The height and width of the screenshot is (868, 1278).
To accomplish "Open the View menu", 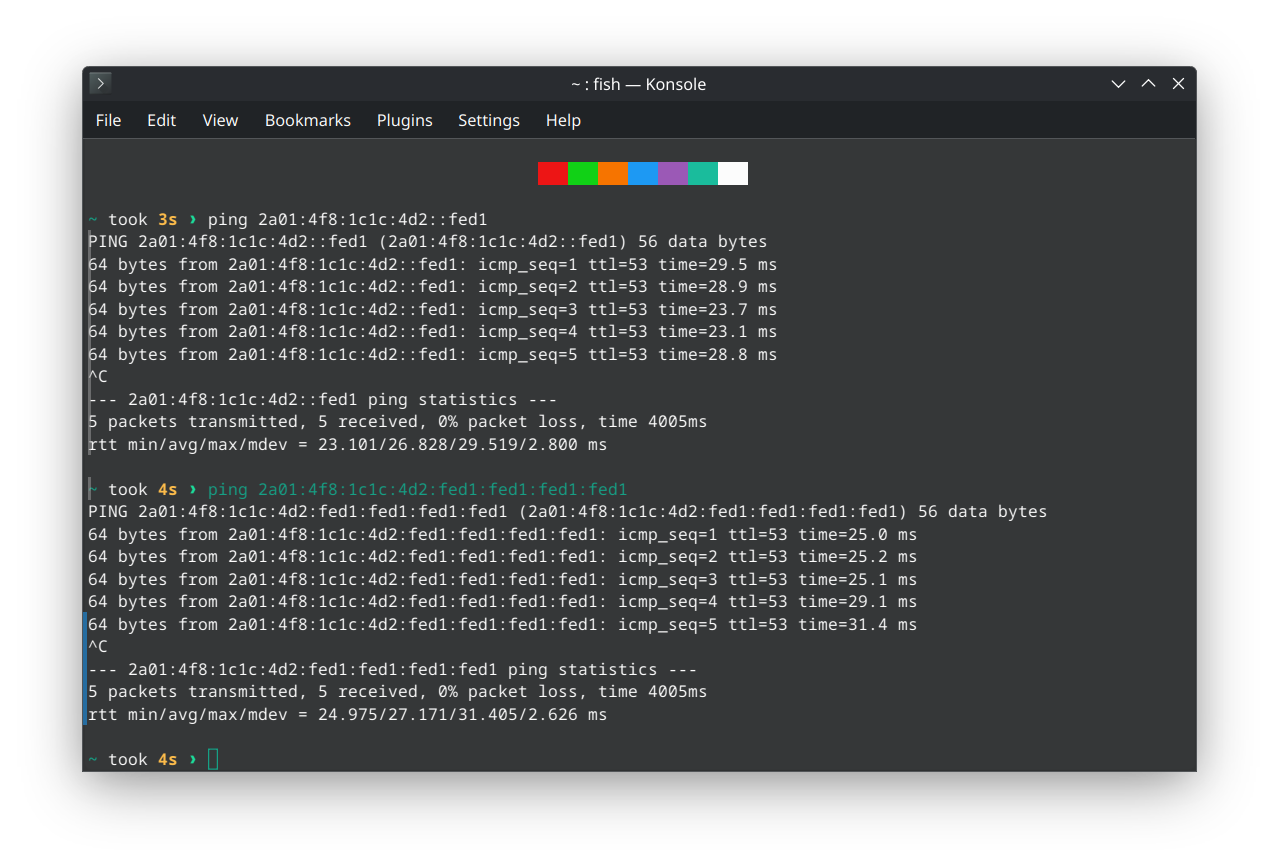I will pos(220,120).
